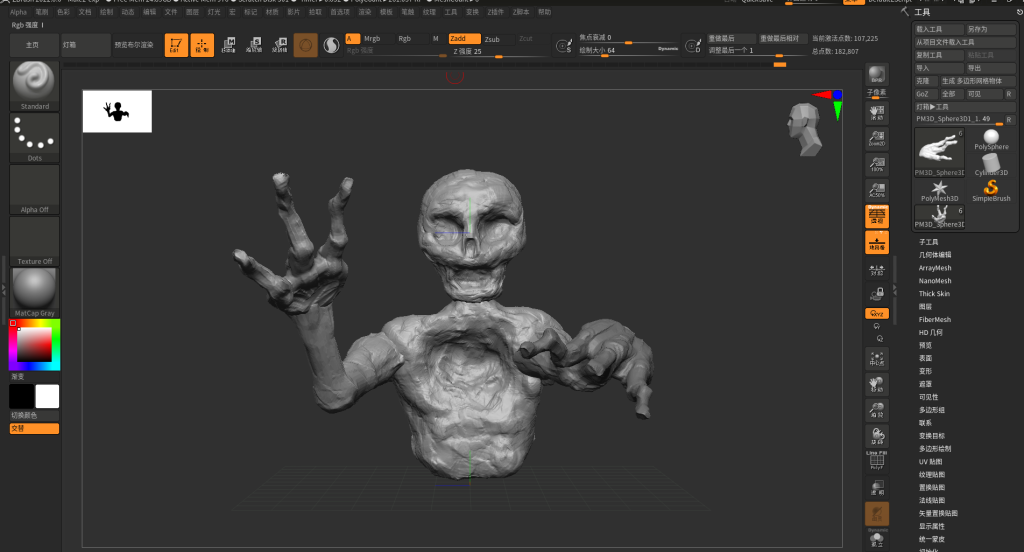
Task: Click the 100% actual size icon
Action: coord(876,164)
